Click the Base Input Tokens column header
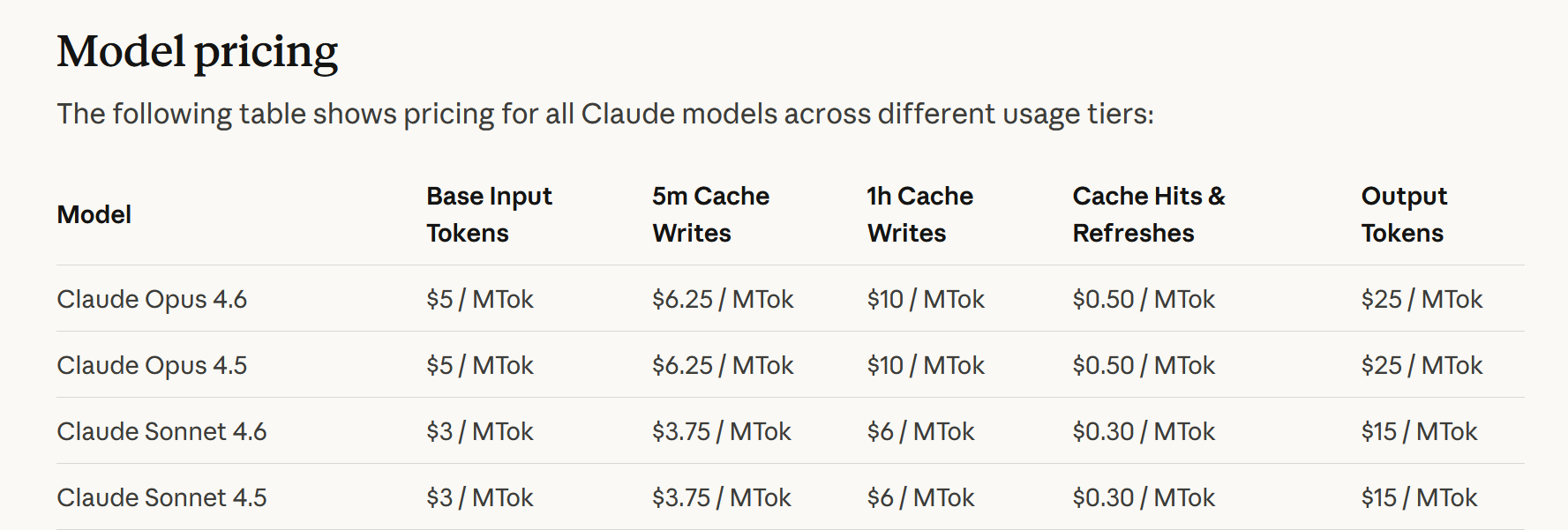The height and width of the screenshot is (530, 1568). pos(489,214)
